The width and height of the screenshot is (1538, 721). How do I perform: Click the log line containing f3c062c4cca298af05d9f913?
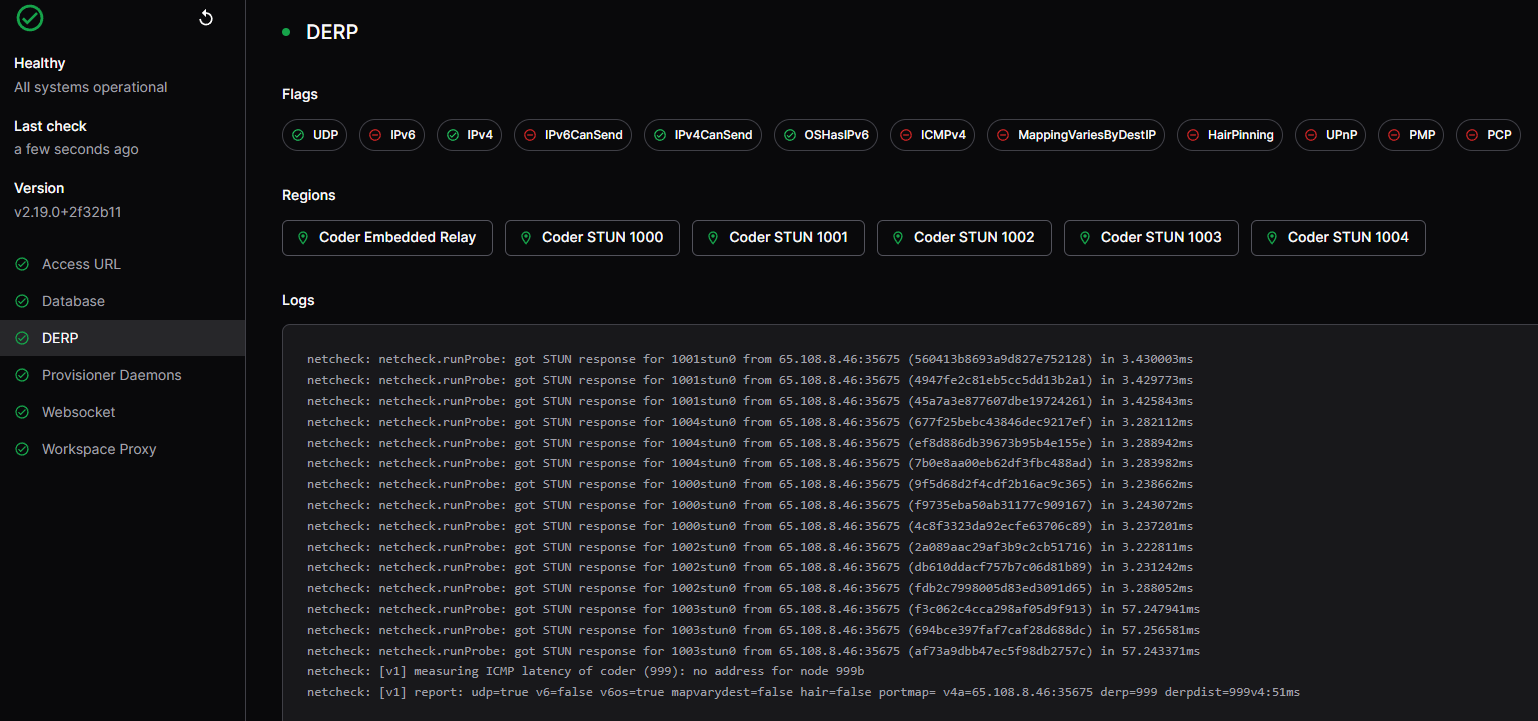pos(754,609)
